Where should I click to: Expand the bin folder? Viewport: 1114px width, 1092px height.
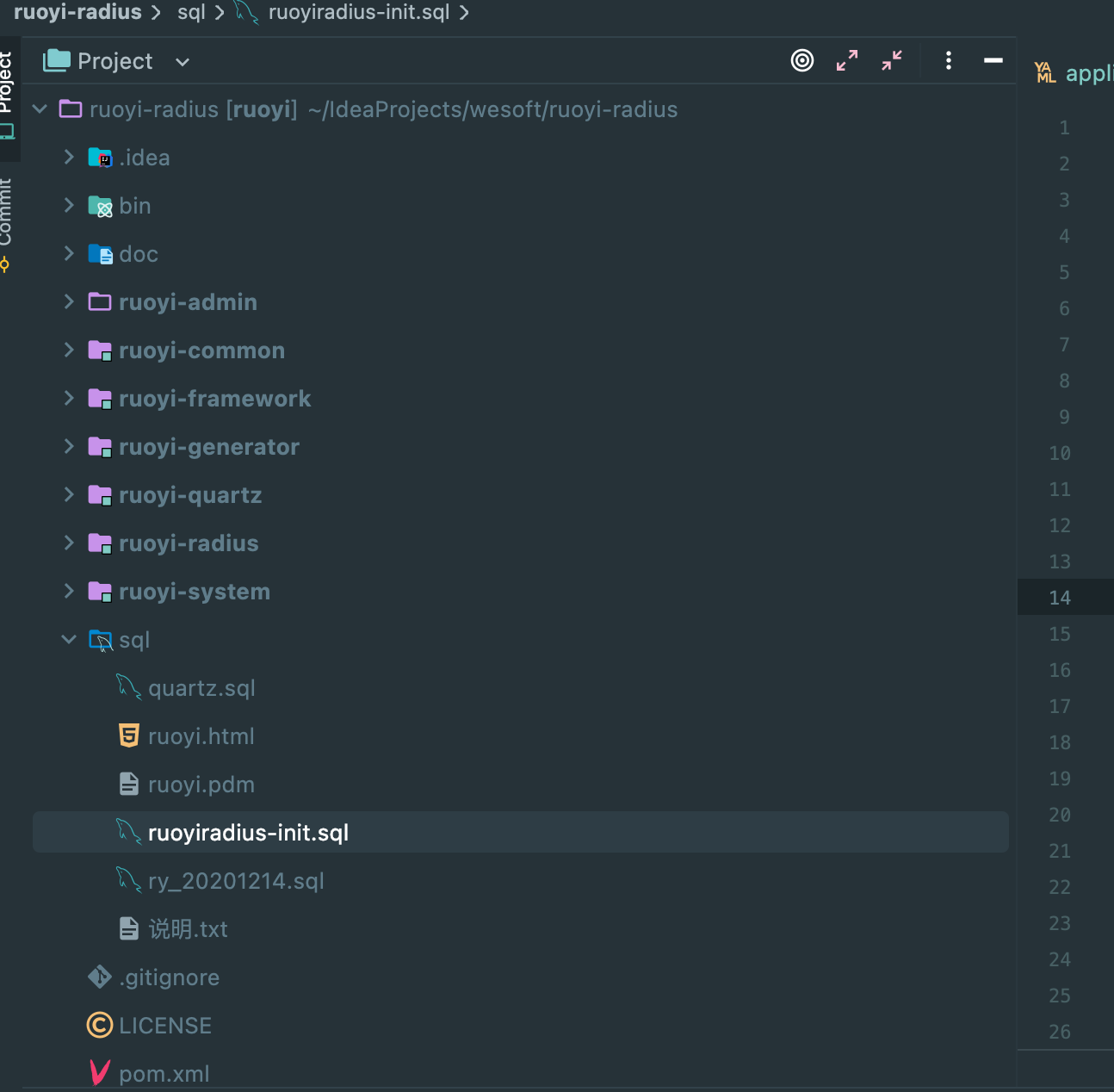(x=69, y=205)
